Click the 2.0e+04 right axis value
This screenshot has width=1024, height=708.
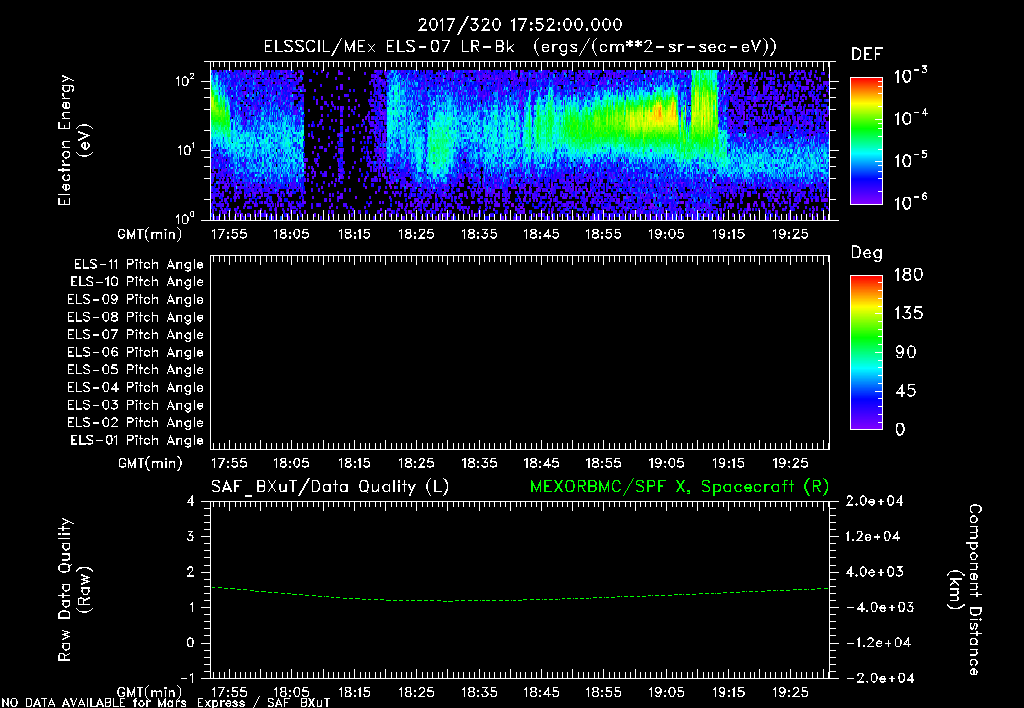coord(874,501)
